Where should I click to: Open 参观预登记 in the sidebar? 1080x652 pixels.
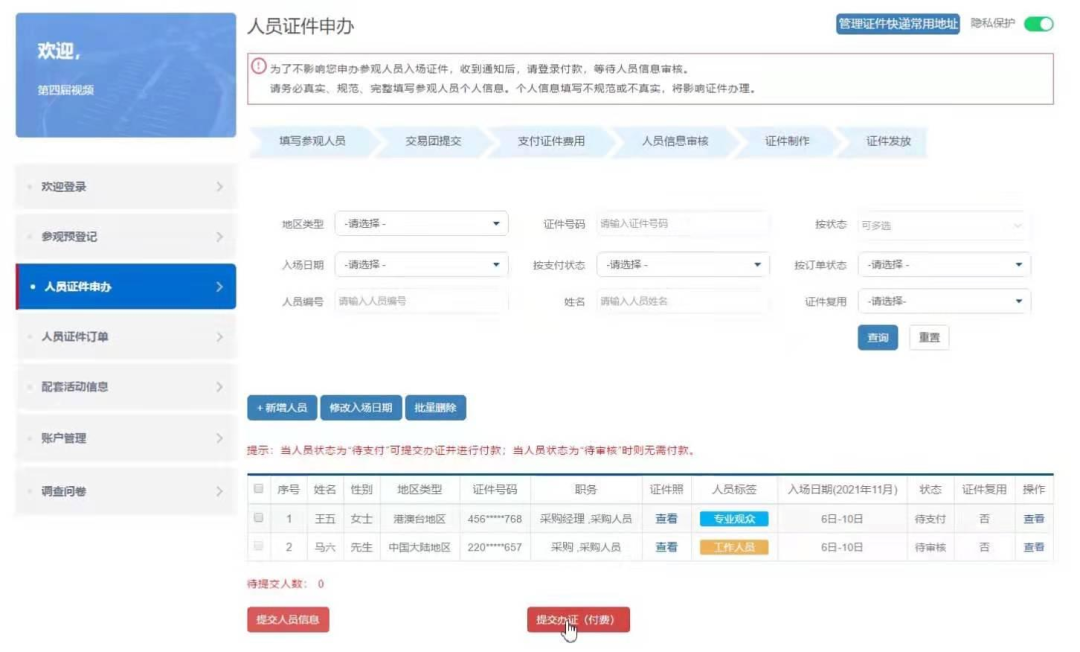coord(126,237)
